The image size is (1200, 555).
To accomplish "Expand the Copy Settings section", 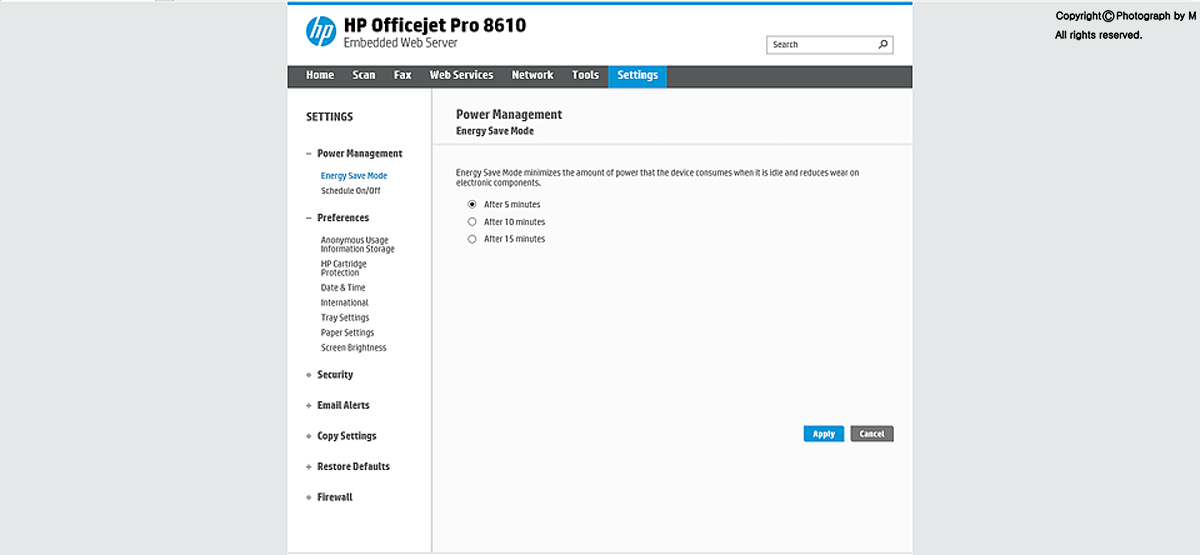I will tap(309, 436).
